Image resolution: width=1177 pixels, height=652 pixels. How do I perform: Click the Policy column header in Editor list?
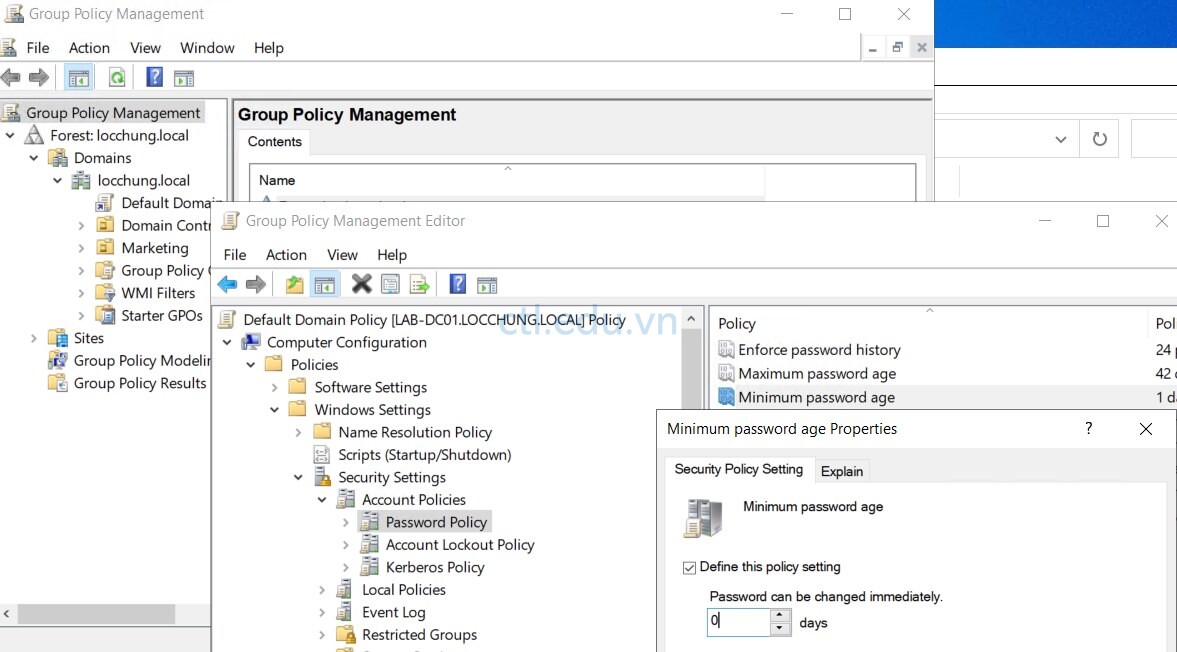(929, 323)
